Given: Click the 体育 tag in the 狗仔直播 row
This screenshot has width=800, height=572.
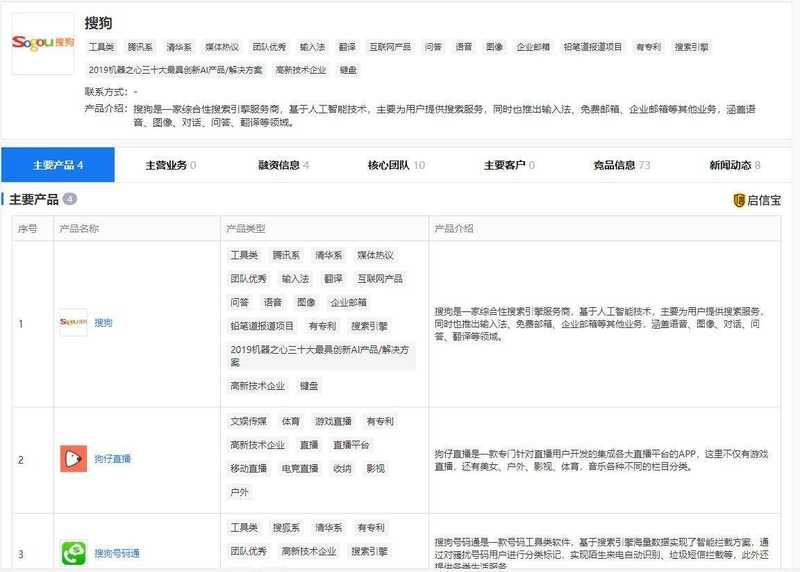Looking at the screenshot, I should [x=290, y=421].
